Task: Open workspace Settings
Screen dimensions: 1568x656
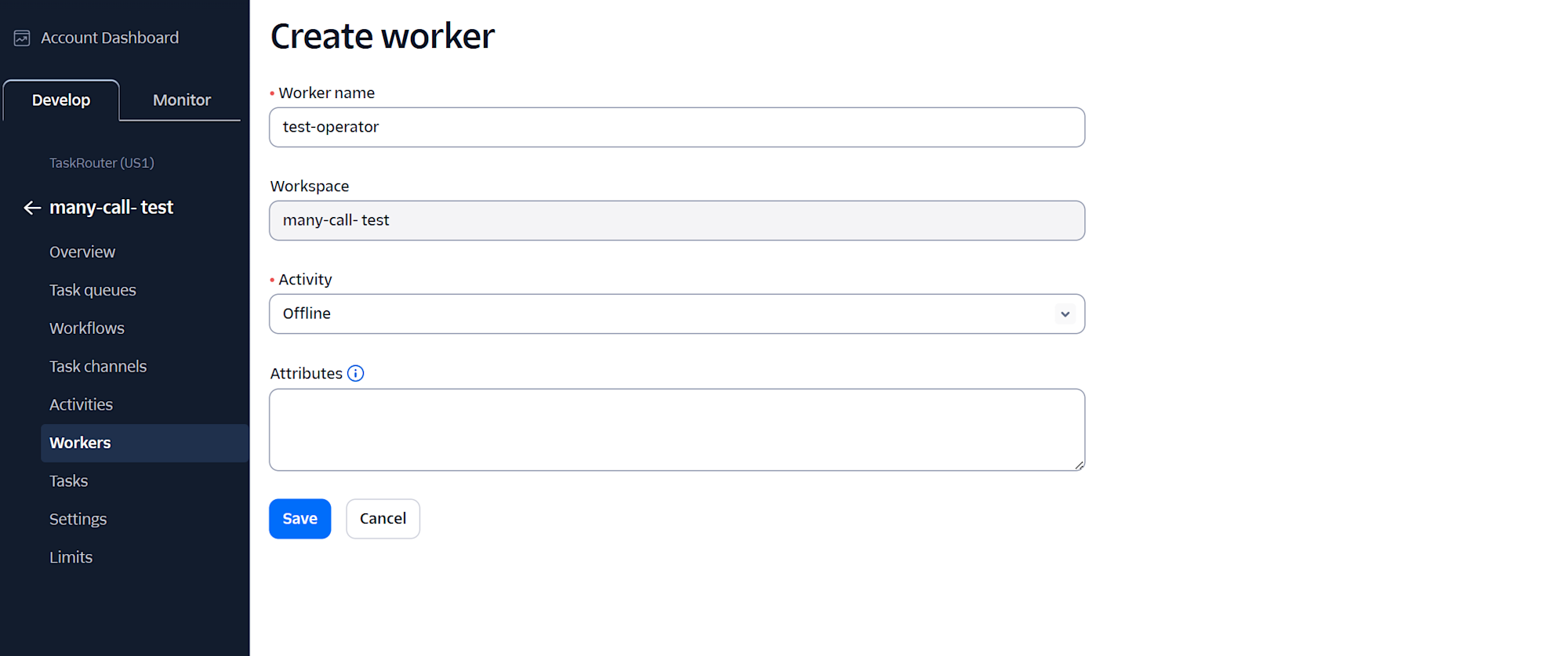Action: point(78,519)
